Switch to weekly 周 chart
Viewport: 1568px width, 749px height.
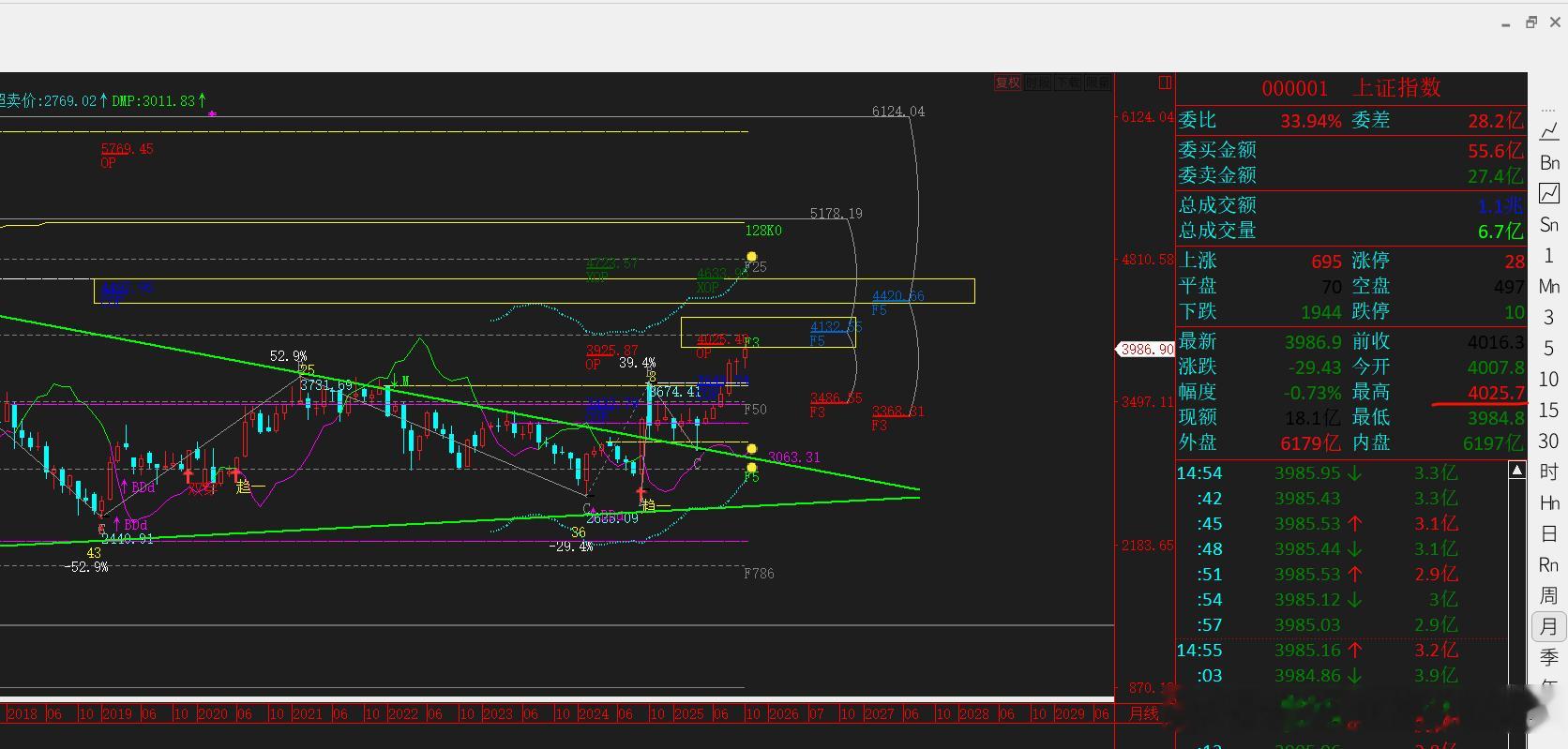pos(1549,596)
